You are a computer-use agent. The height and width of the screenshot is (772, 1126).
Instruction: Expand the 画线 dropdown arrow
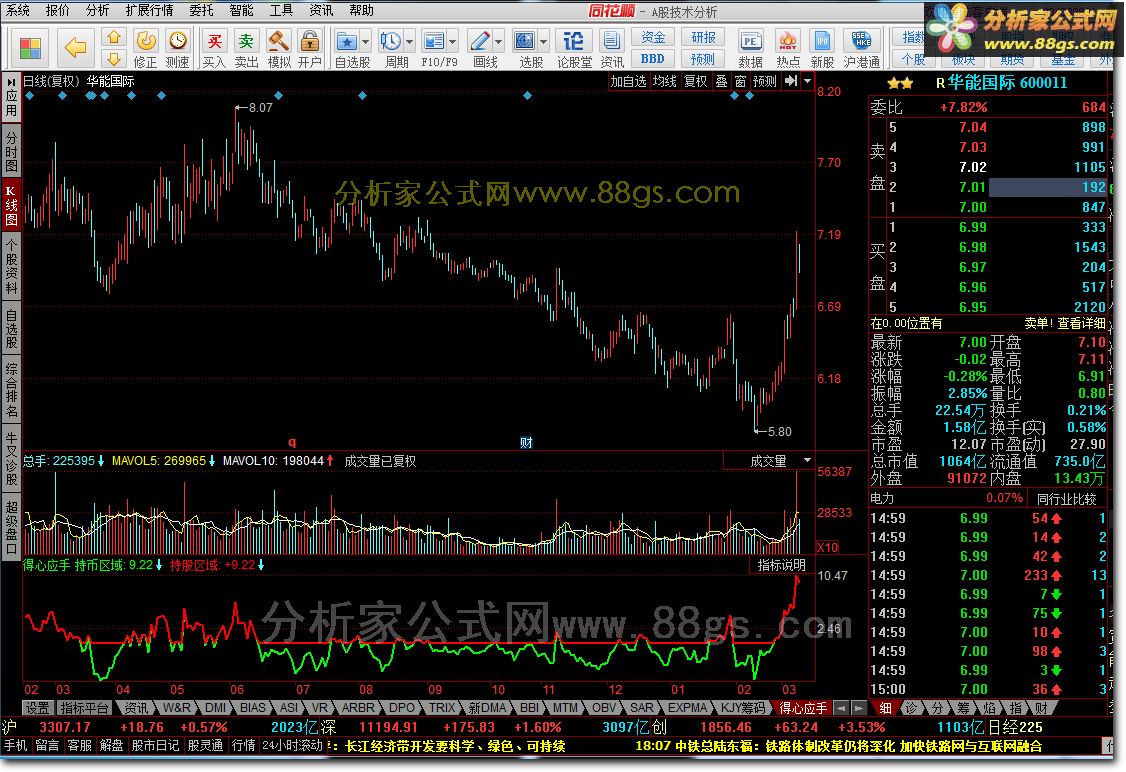click(498, 41)
